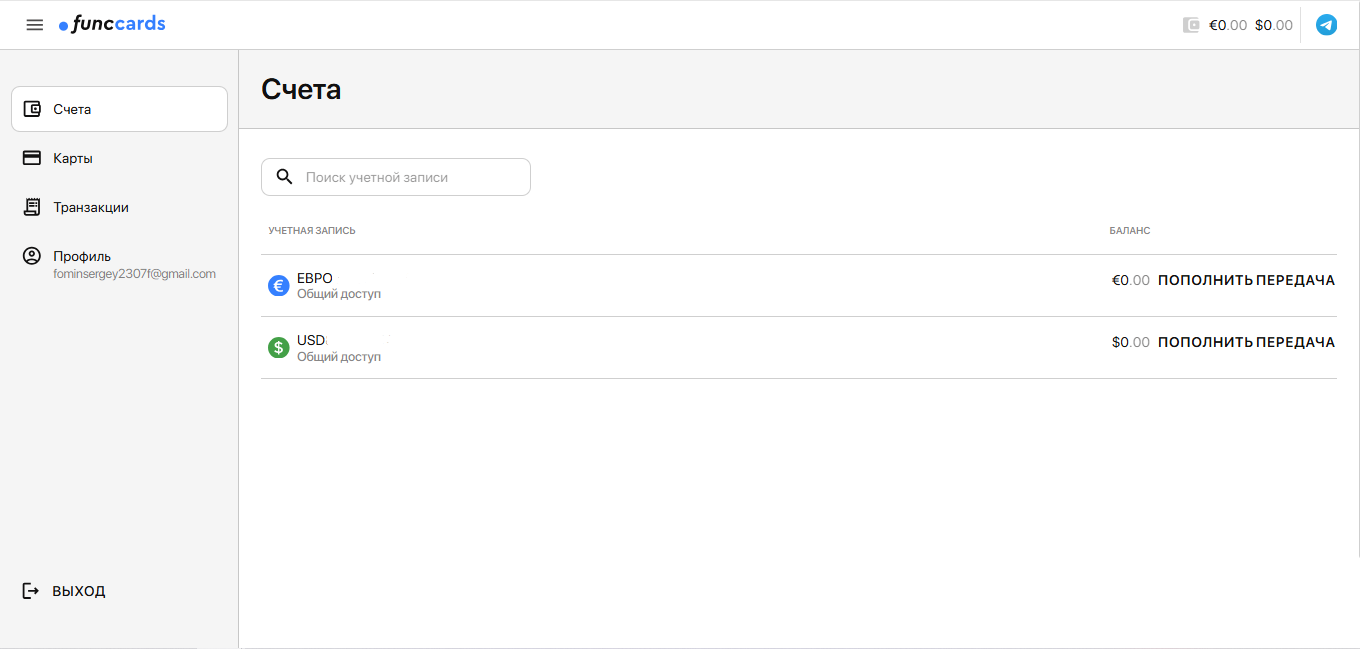Click ВЫХОД to log out
The image size is (1360, 649).
[78, 591]
